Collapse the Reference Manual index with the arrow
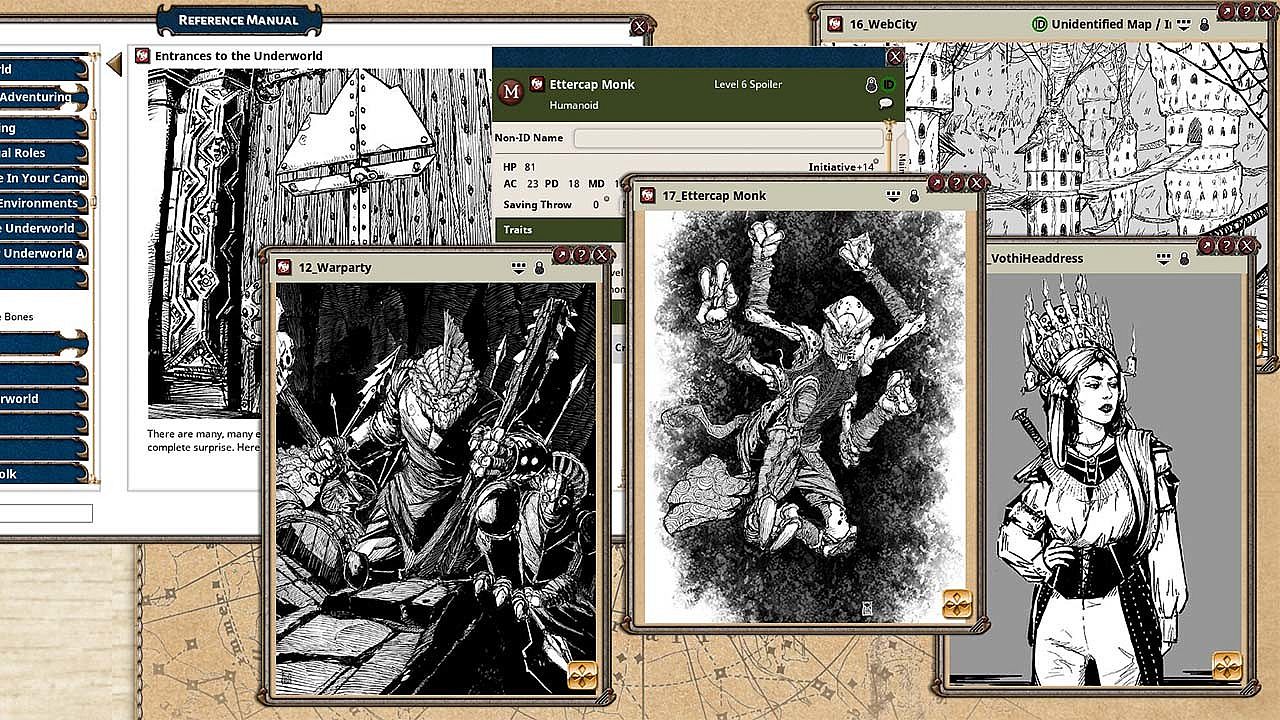Viewport: 1280px width, 720px height. pos(114,64)
